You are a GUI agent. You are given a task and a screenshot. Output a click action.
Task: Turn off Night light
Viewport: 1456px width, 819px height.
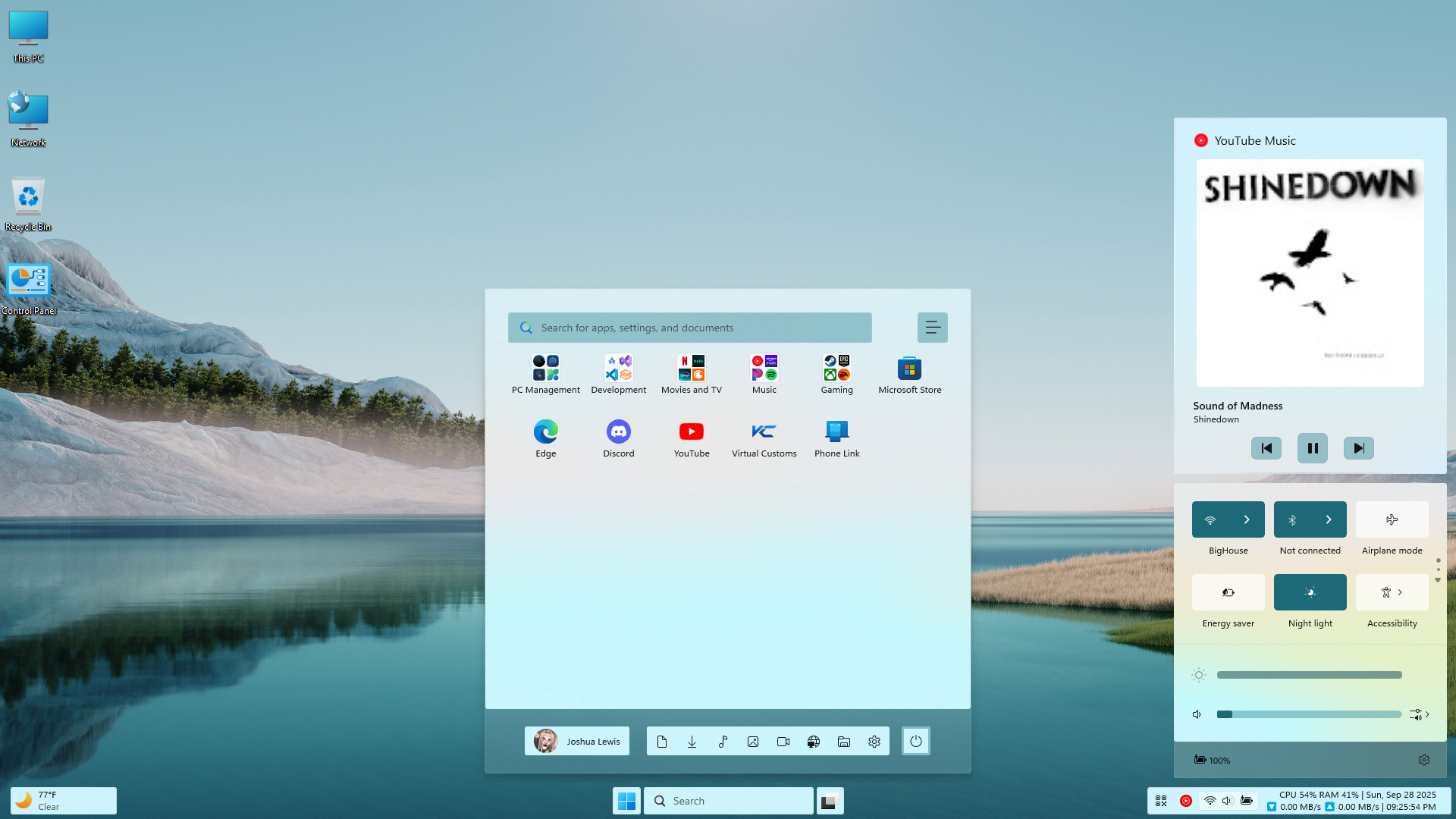pyautogui.click(x=1310, y=592)
